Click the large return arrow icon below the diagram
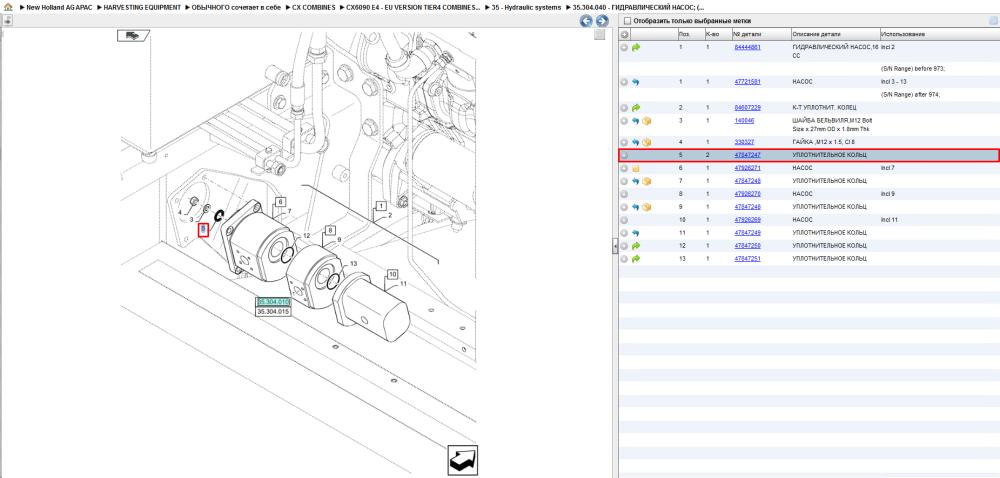 click(x=462, y=460)
